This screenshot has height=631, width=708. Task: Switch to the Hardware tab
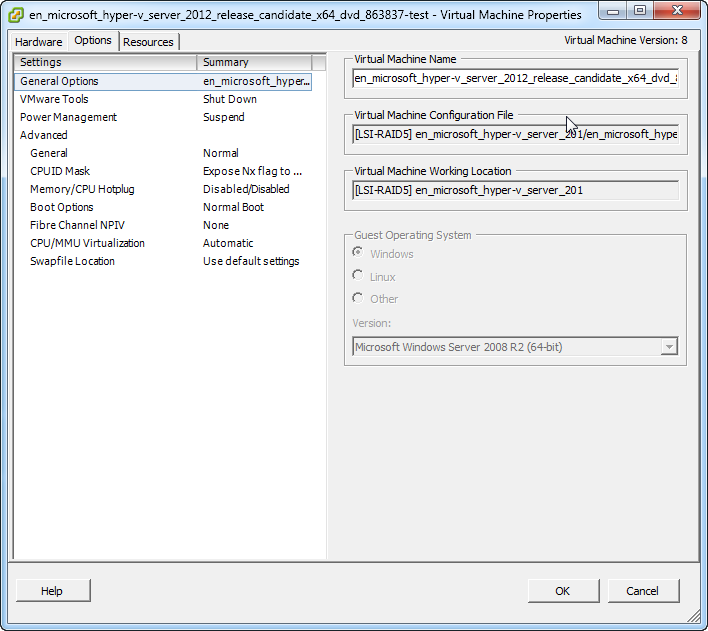click(39, 42)
